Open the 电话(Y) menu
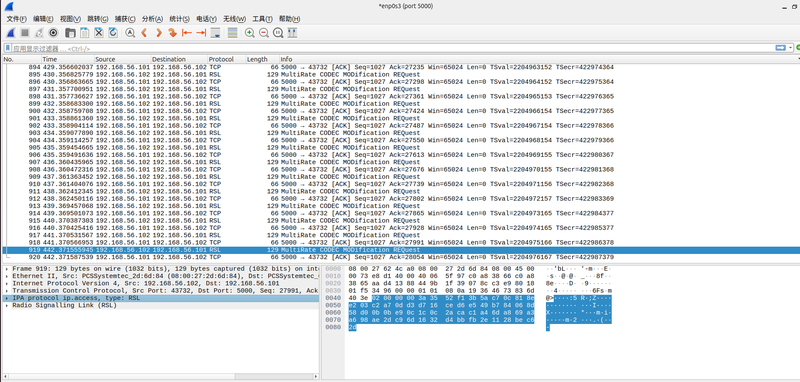Image resolution: width=800 pixels, height=382 pixels. click(206, 19)
